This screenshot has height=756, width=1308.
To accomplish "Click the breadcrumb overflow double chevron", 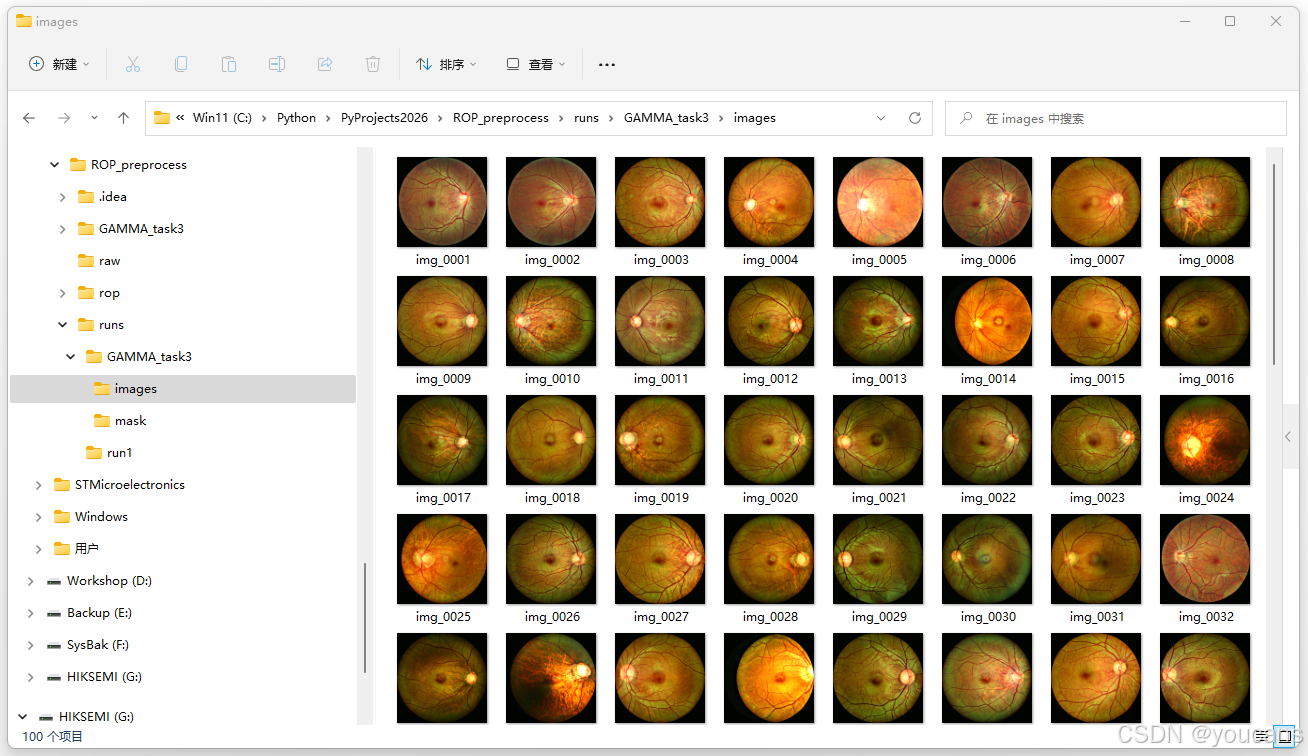I will click(180, 118).
